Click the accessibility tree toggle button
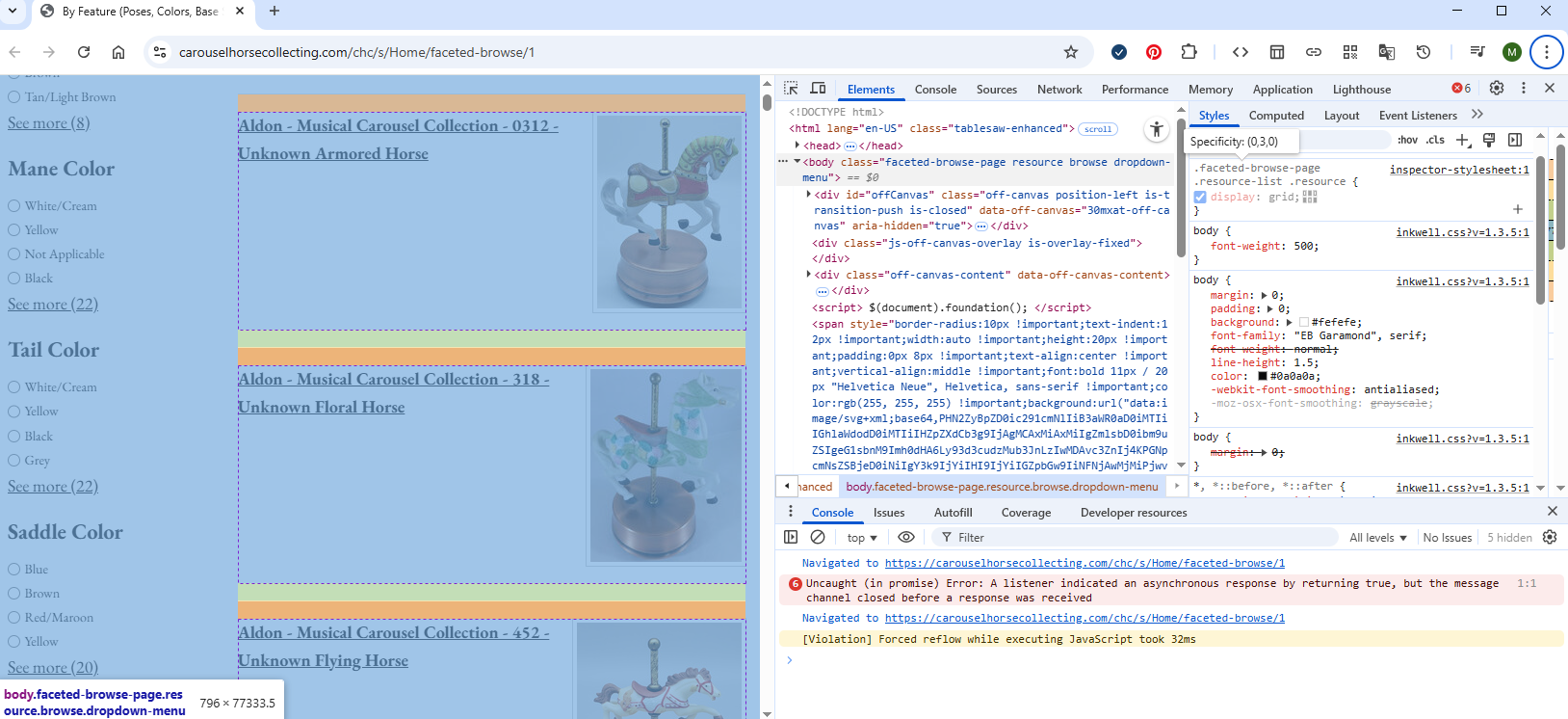 [1157, 129]
